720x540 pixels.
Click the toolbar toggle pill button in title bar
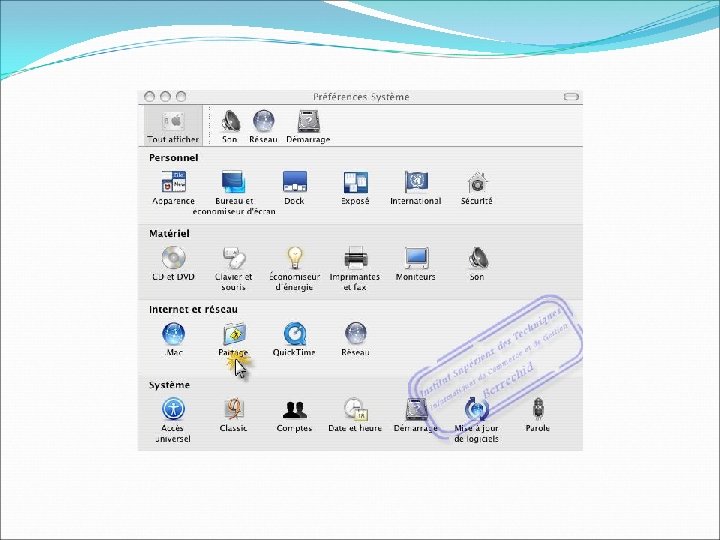pos(571,96)
